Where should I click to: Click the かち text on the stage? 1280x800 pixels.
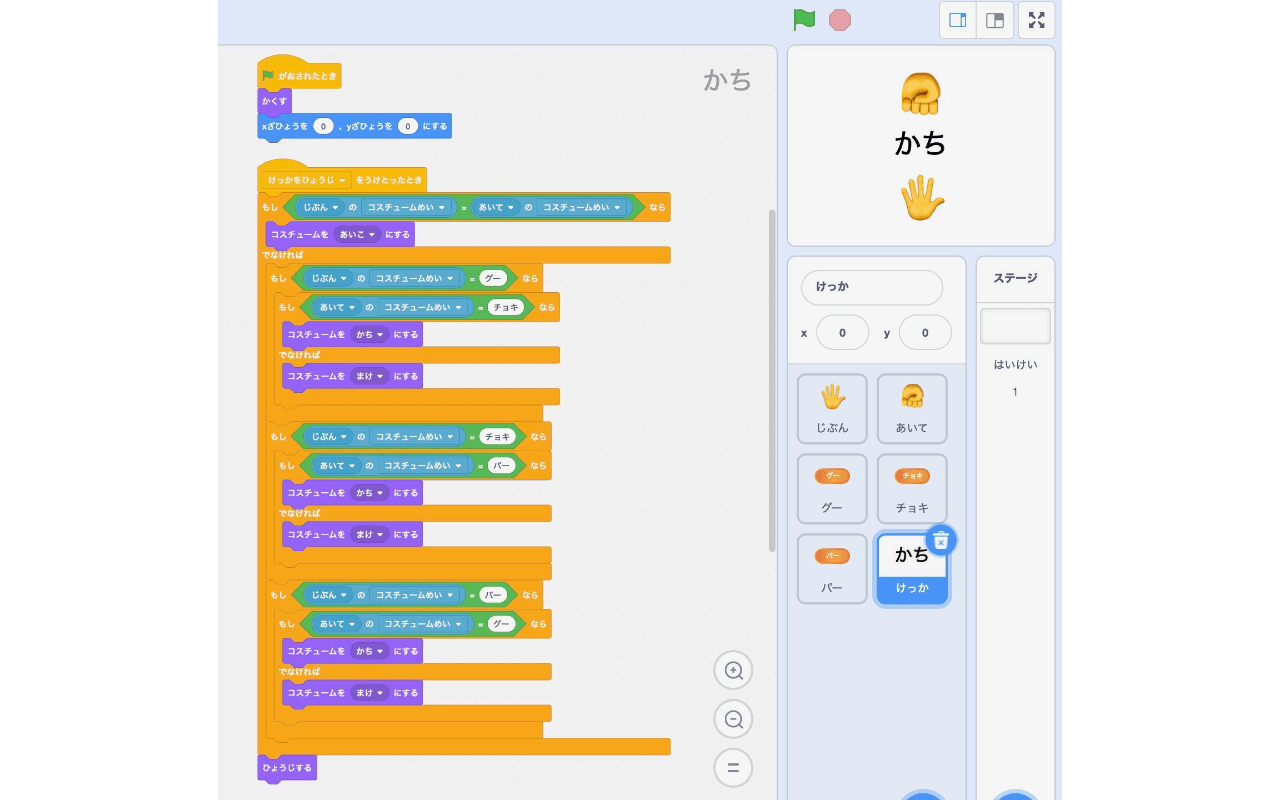point(920,143)
